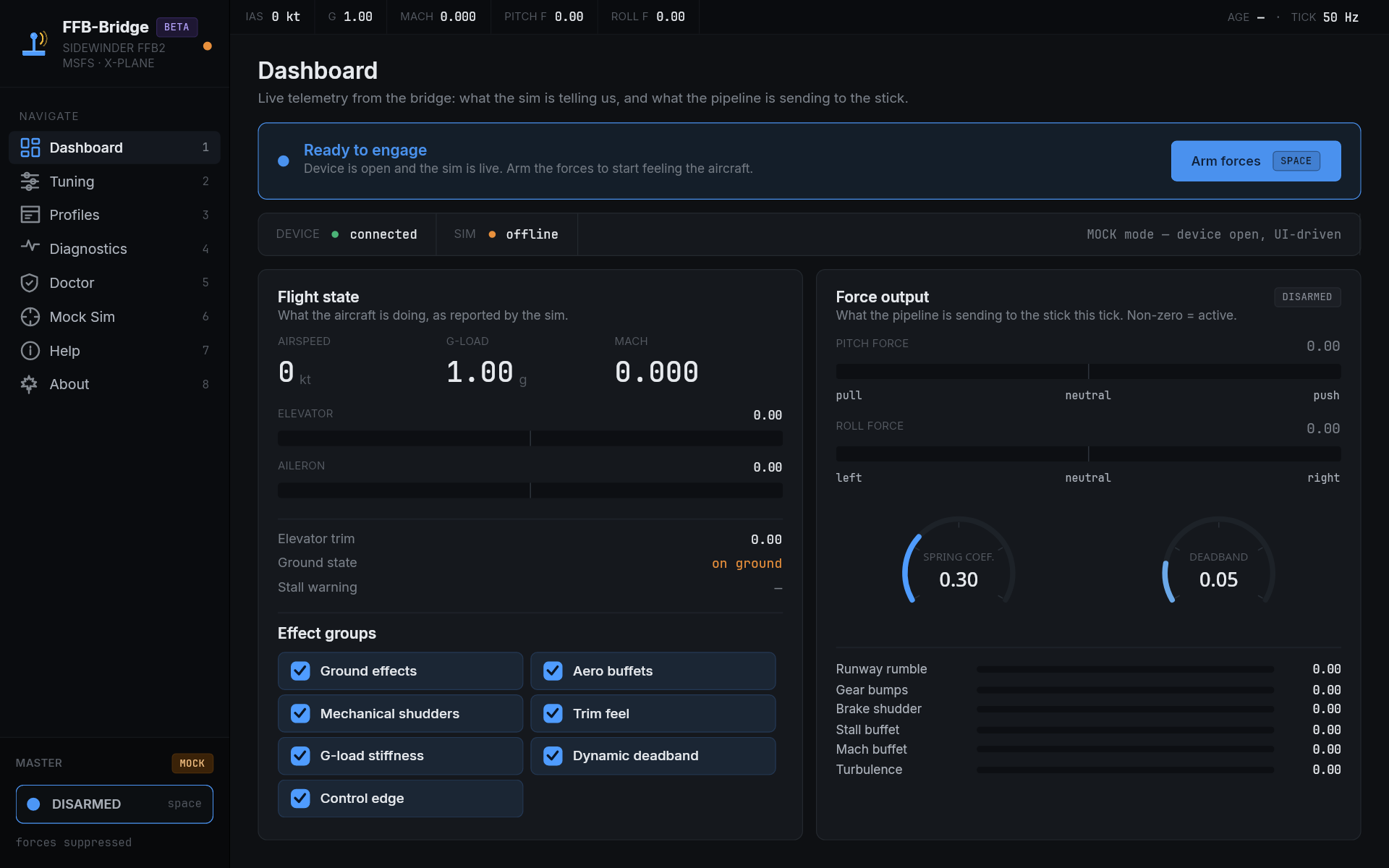
Task: Click the Help info icon
Action: click(x=30, y=351)
